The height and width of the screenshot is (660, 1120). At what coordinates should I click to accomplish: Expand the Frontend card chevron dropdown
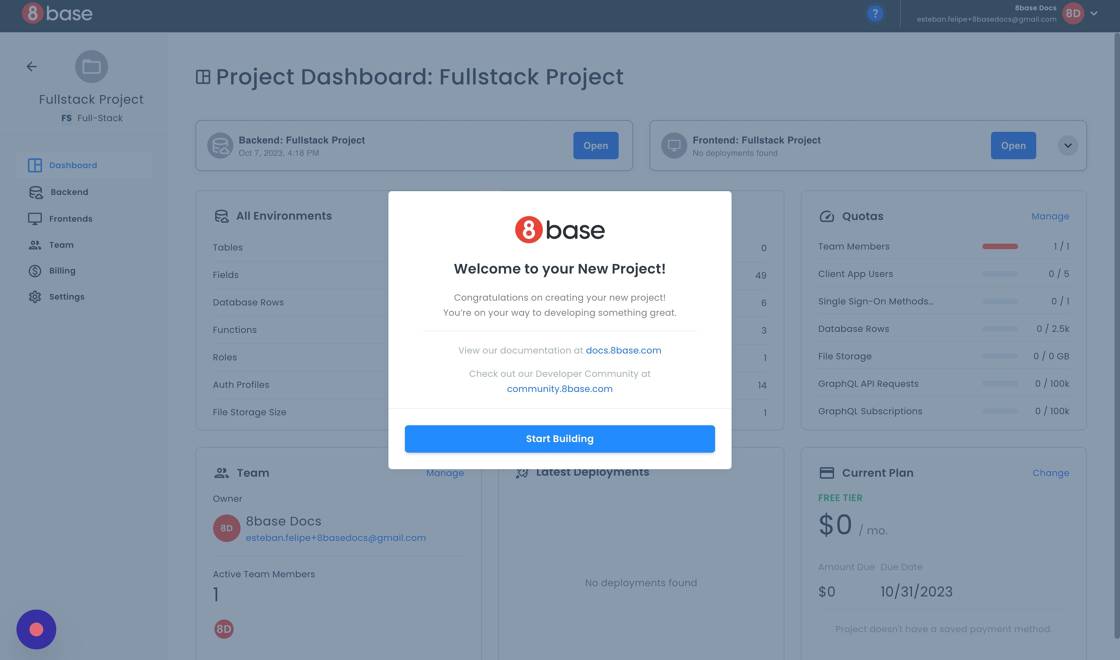click(1068, 146)
